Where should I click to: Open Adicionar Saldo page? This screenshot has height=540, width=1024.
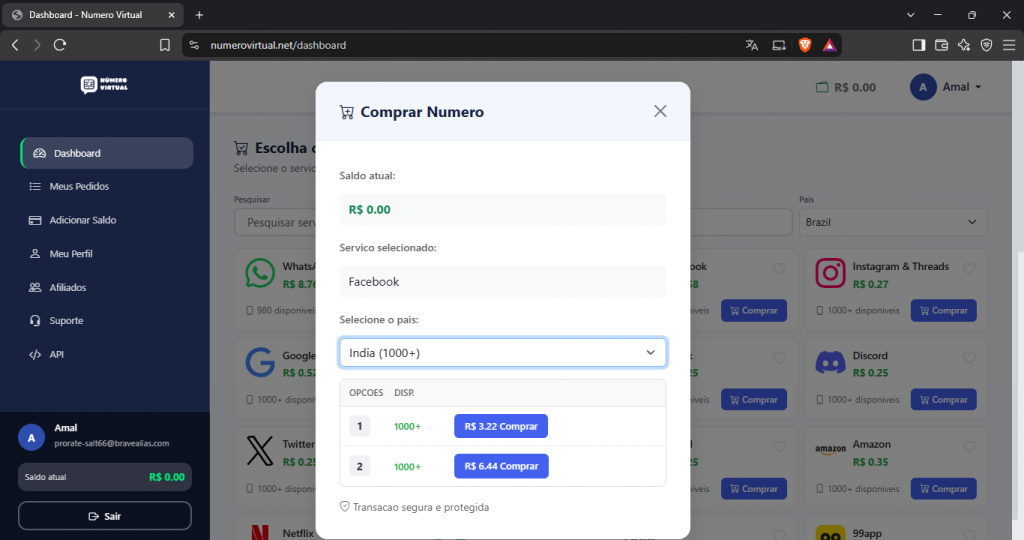[72, 220]
